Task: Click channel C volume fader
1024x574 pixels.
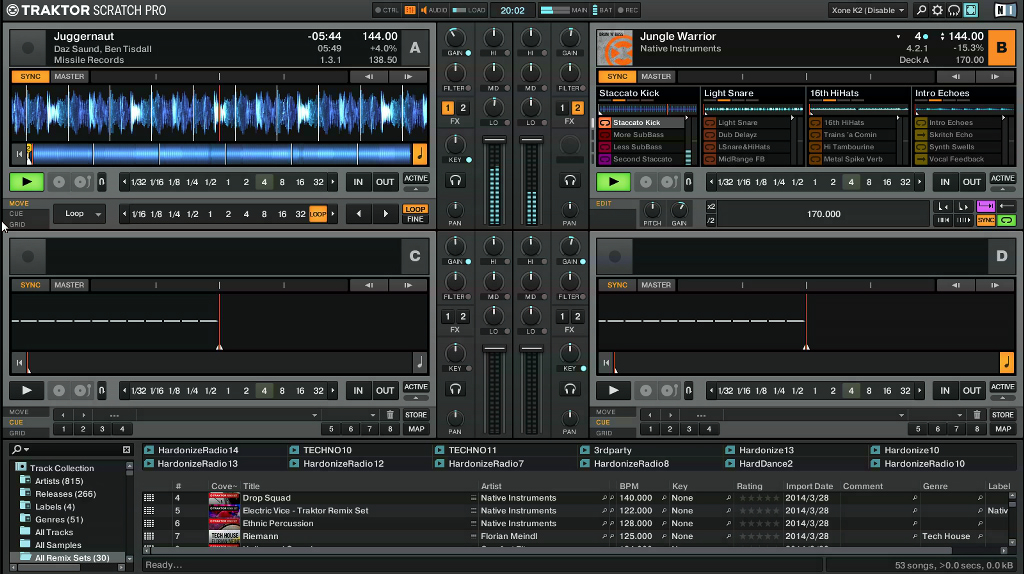Action: 494,349
